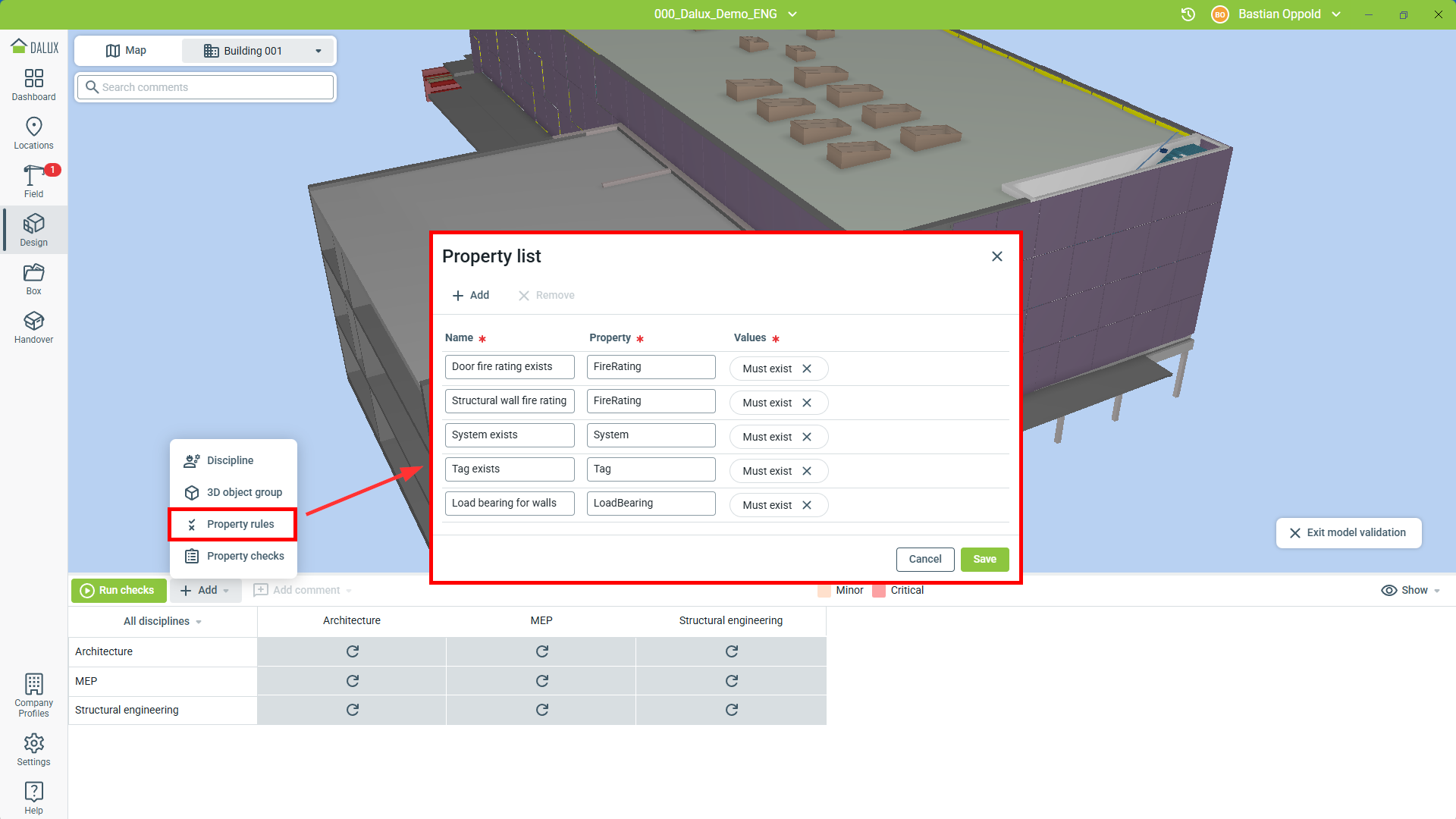Expand the Building 001 dropdown
1456x819 pixels.
(x=318, y=51)
